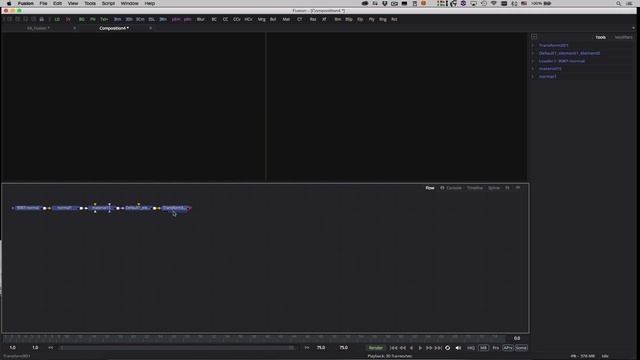Add a Loader (LD) tool
The image size is (640, 360).
tap(57, 19)
